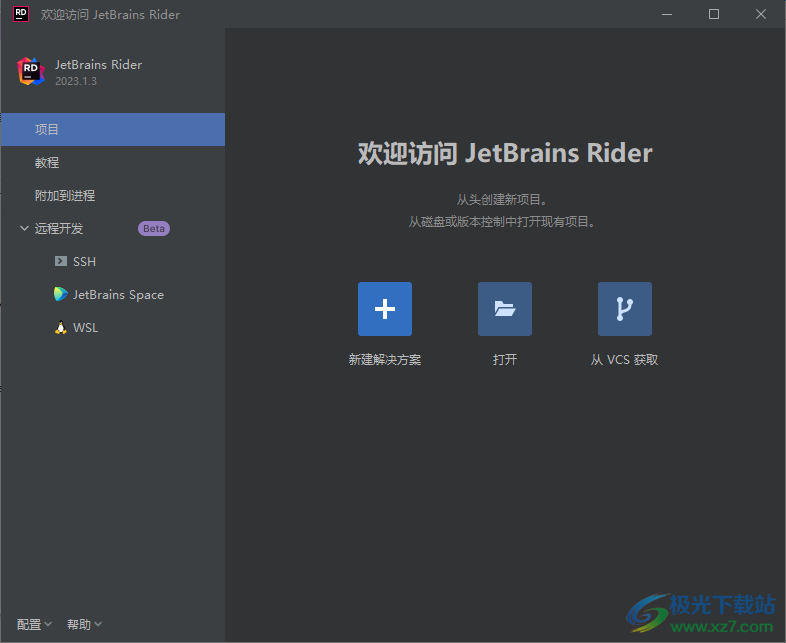This screenshot has width=786, height=643.
Task: Click the Get from VCS branch icon
Action: (625, 309)
